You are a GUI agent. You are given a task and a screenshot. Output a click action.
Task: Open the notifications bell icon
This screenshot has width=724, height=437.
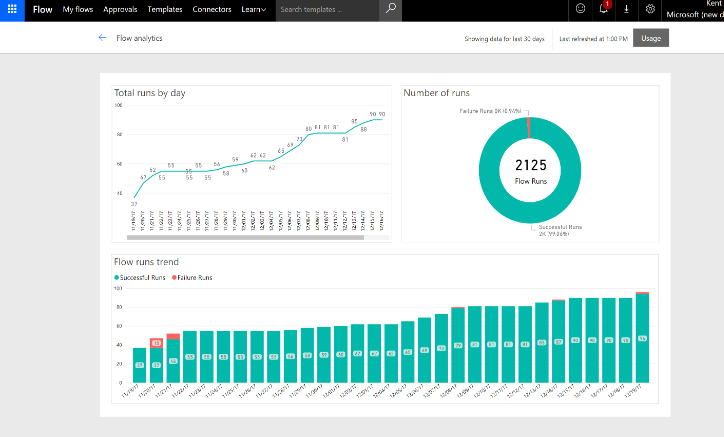(x=603, y=8)
